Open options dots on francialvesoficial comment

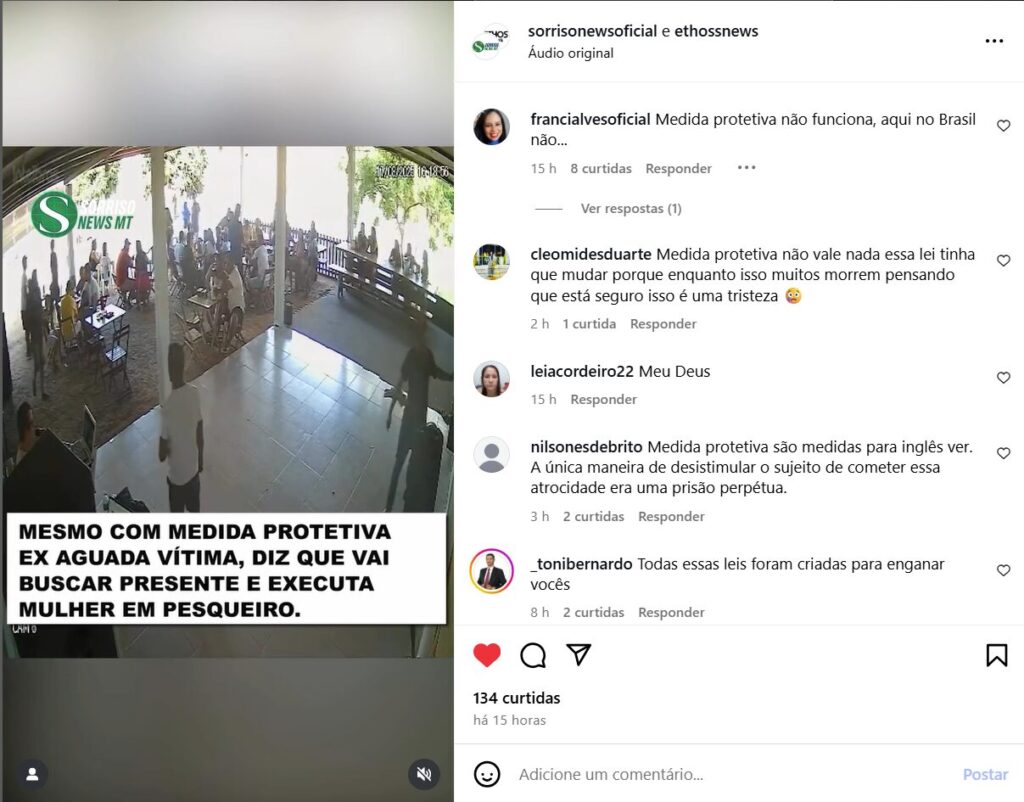coord(746,168)
